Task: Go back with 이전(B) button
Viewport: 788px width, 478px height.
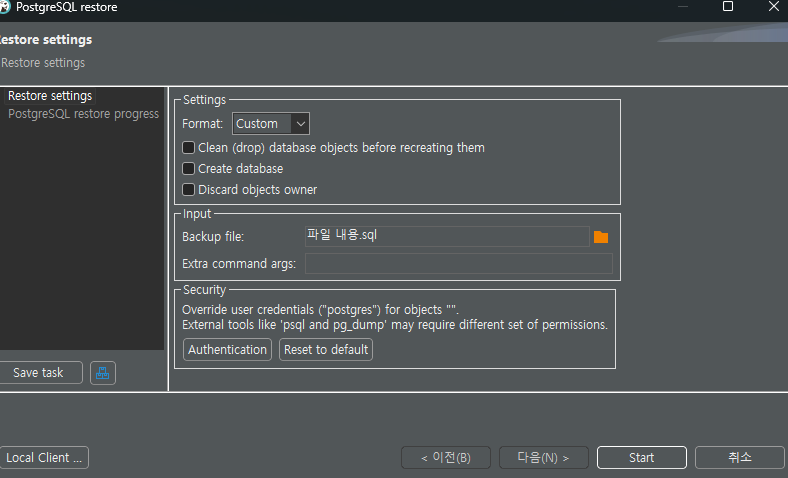Action: click(x=446, y=457)
